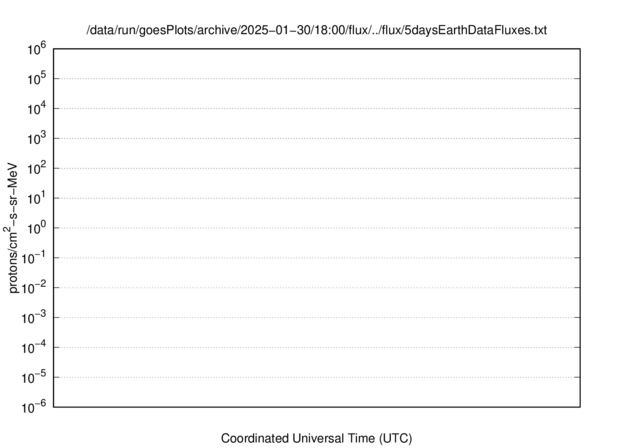Click the 10^-6 y-axis tick label
The width and height of the screenshot is (640, 448).
(34, 407)
